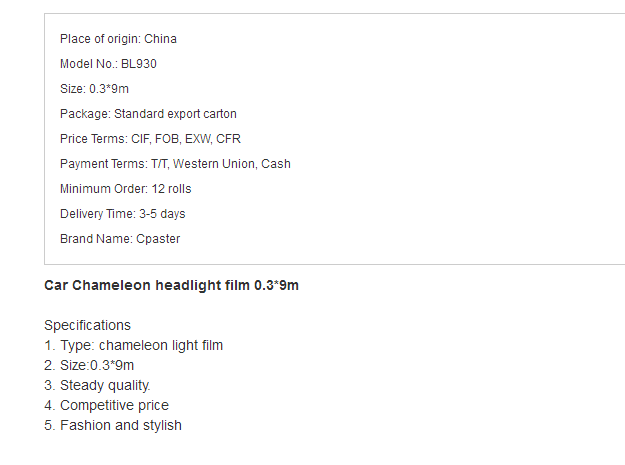Screen dimensions: 625x465
Task: Click list item 'Type: chameleon light film'
Action: [134, 345]
